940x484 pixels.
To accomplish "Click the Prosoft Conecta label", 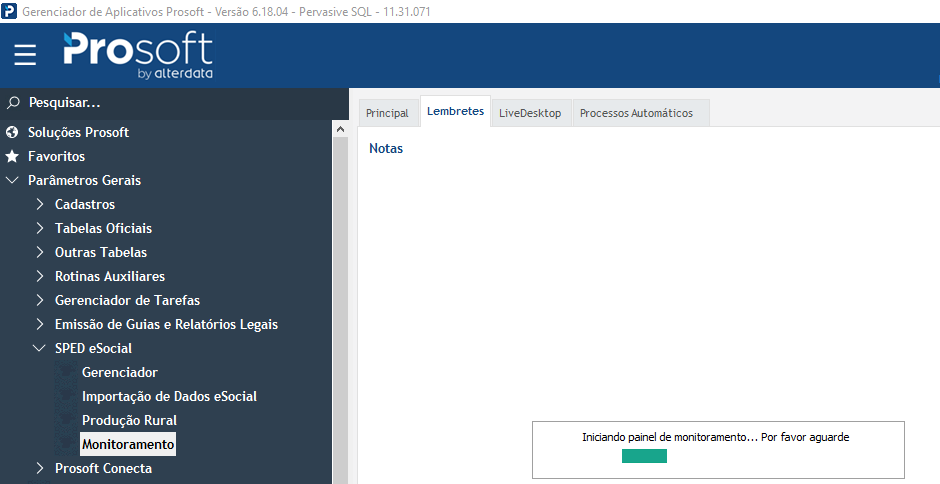I will coord(103,468).
